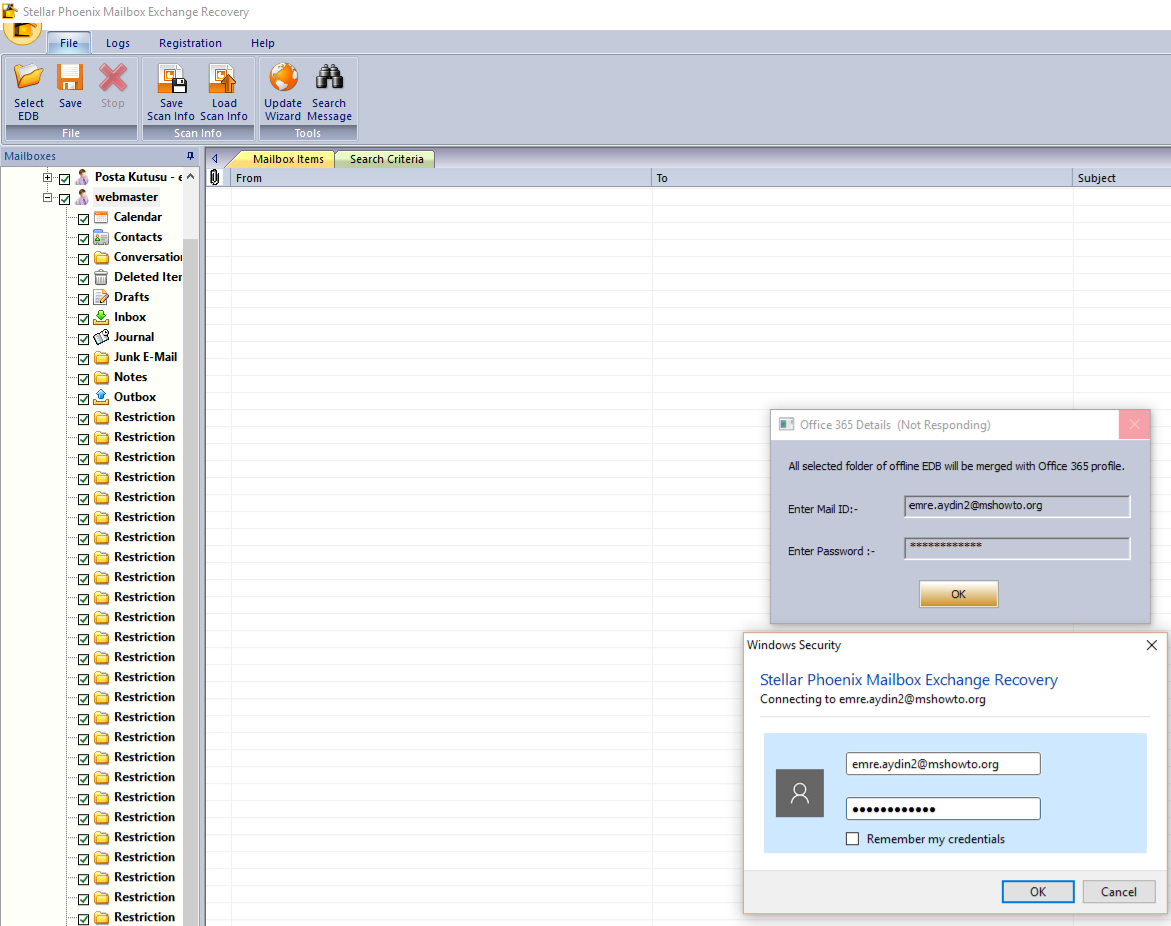Switch to the Mailbox Items tab
The image size is (1171, 926).
288,159
